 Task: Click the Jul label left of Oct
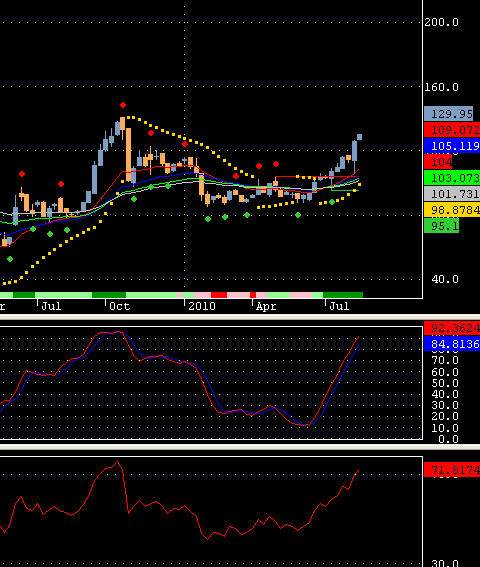[51, 306]
